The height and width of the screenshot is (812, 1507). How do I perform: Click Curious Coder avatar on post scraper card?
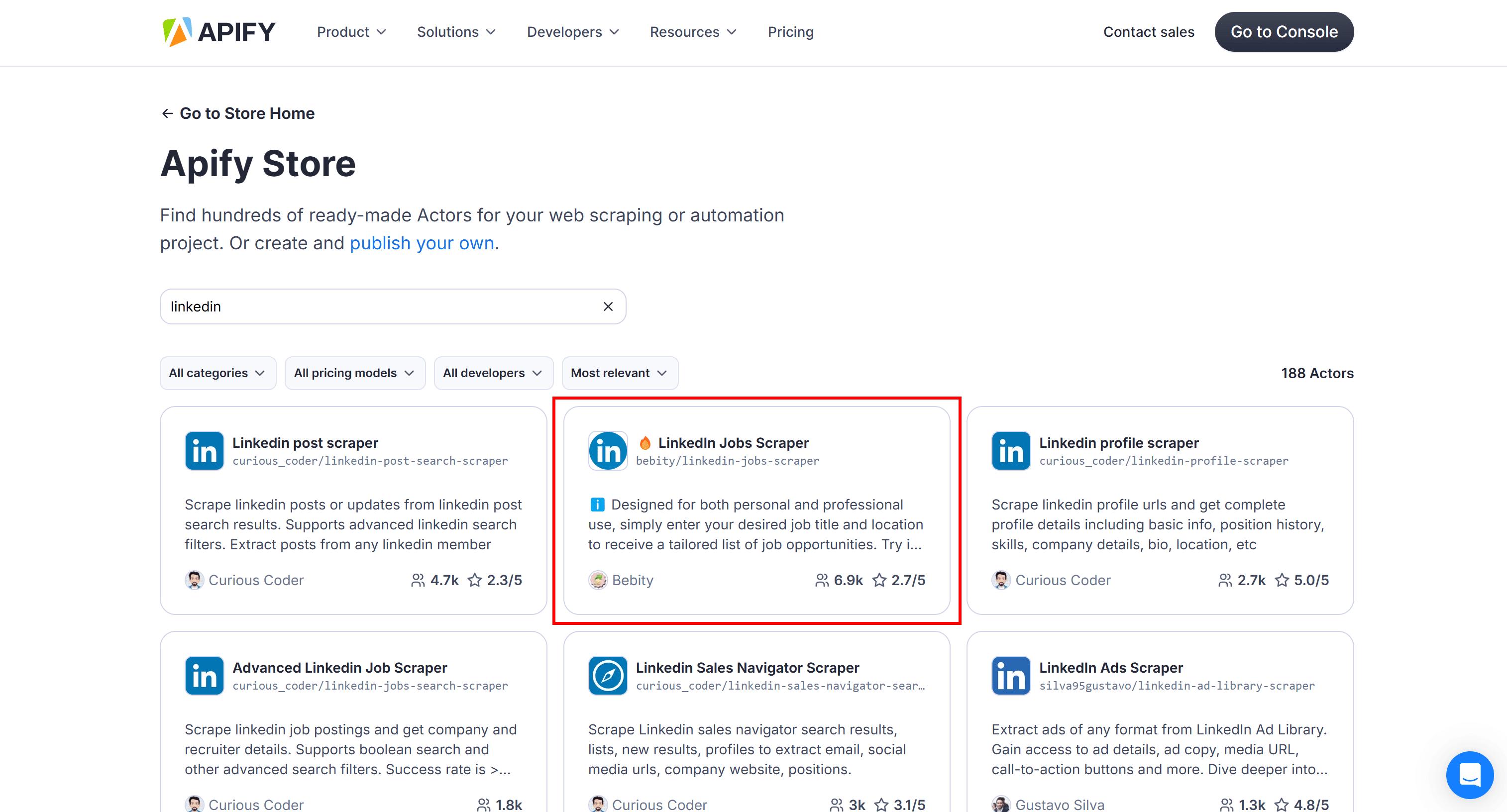195,580
